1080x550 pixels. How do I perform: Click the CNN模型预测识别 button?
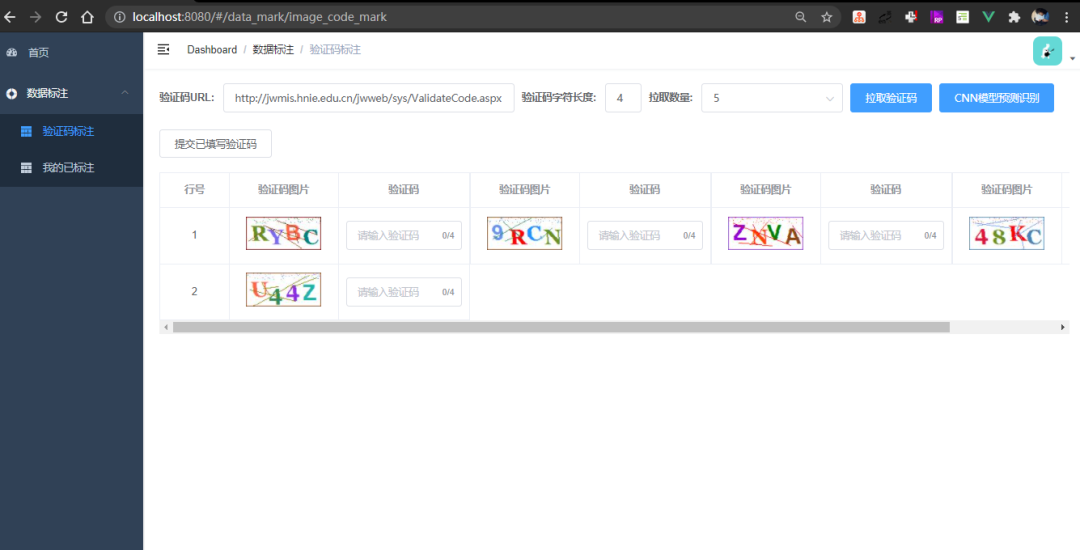[996, 98]
